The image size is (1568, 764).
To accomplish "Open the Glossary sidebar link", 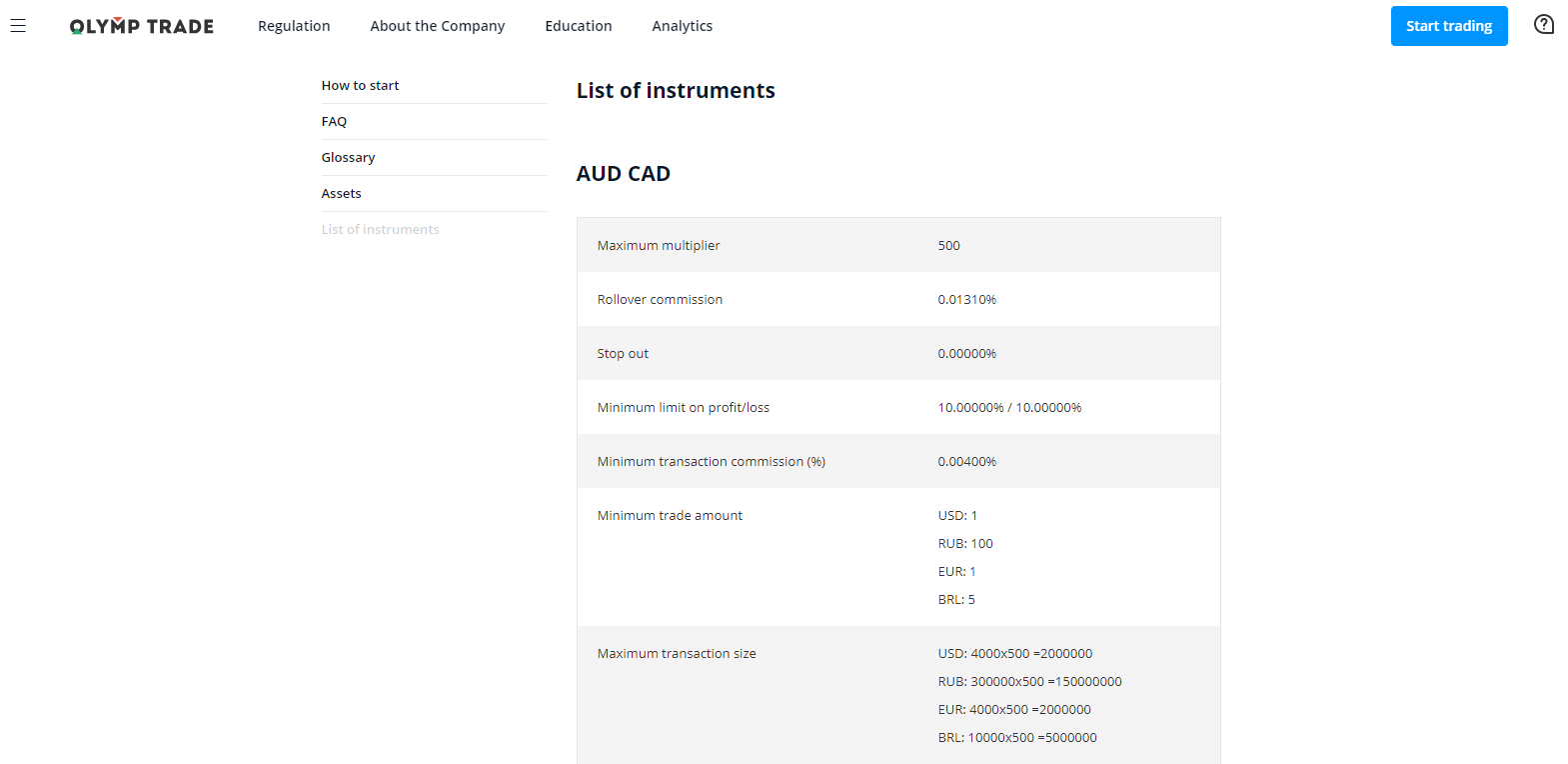I will click(348, 158).
